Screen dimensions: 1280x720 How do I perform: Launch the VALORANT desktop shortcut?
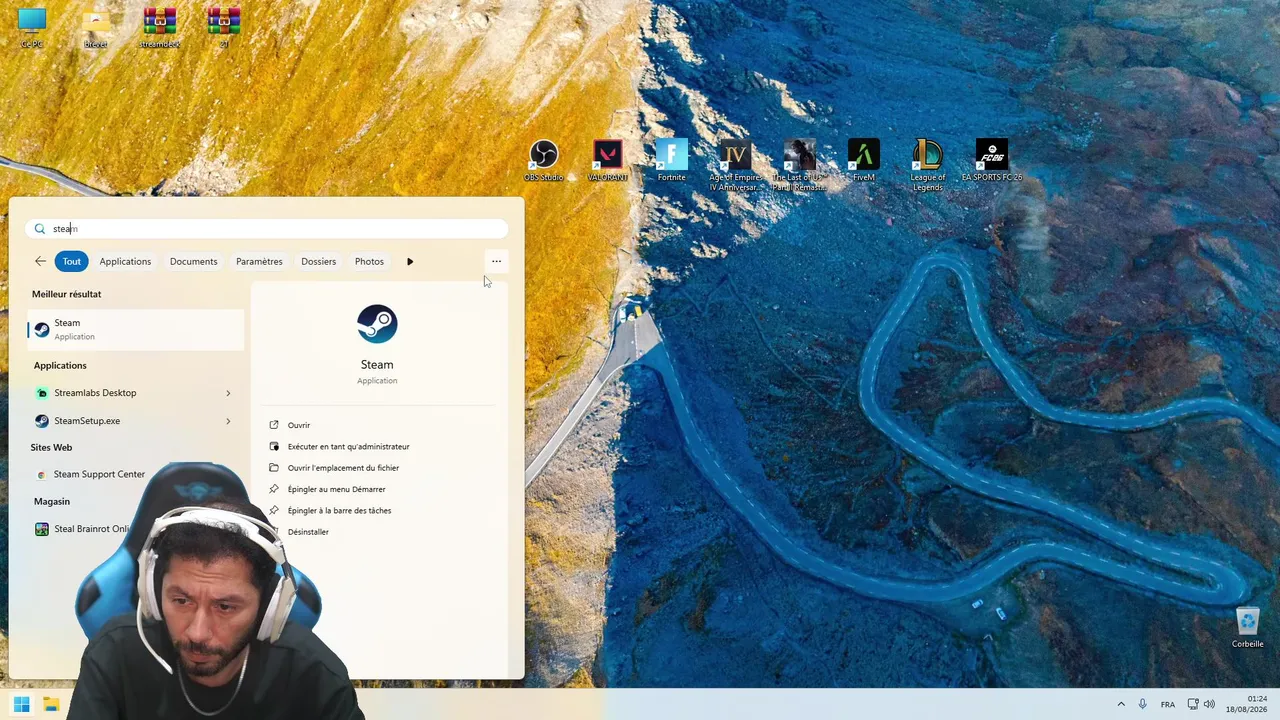[x=608, y=160]
